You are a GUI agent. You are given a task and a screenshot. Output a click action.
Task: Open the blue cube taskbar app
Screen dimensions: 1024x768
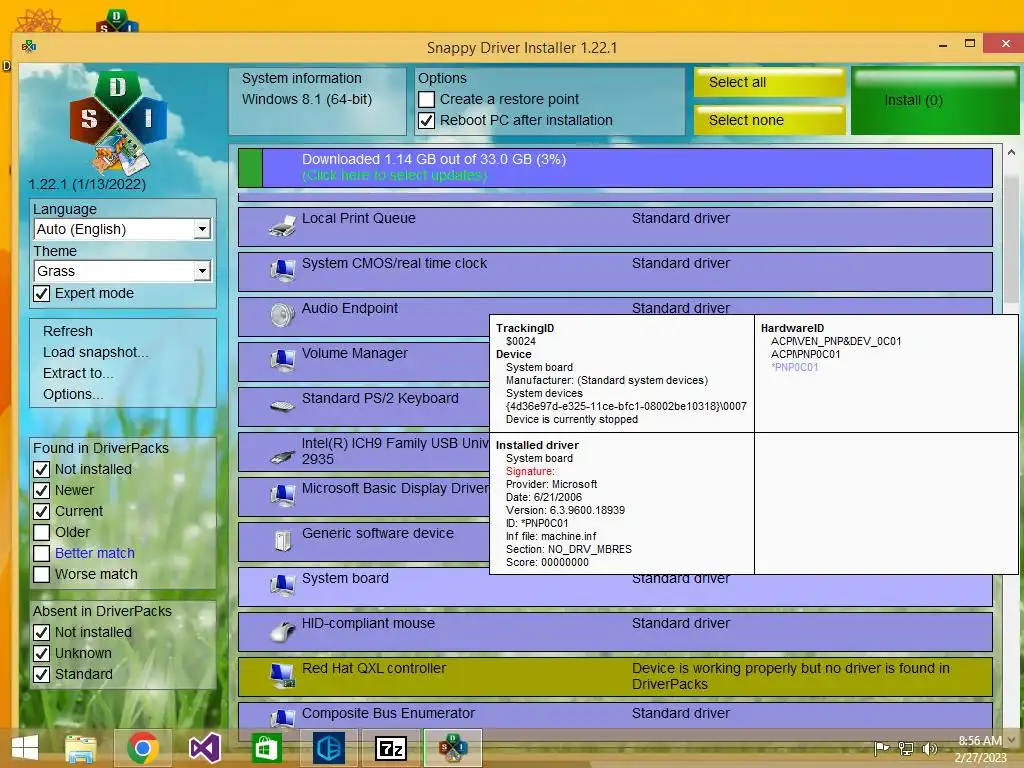pos(328,748)
